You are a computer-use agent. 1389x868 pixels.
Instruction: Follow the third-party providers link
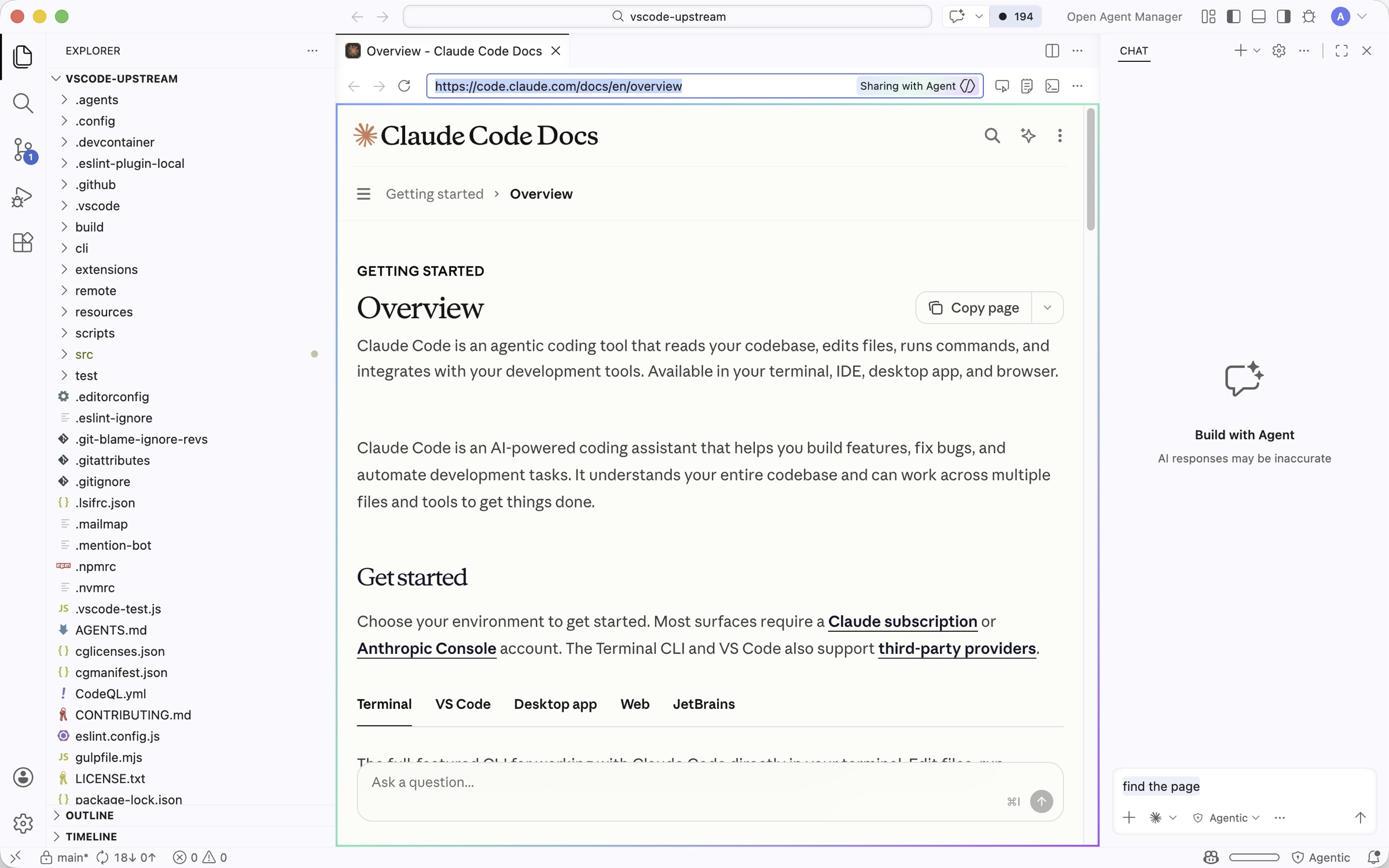pyautogui.click(x=957, y=648)
